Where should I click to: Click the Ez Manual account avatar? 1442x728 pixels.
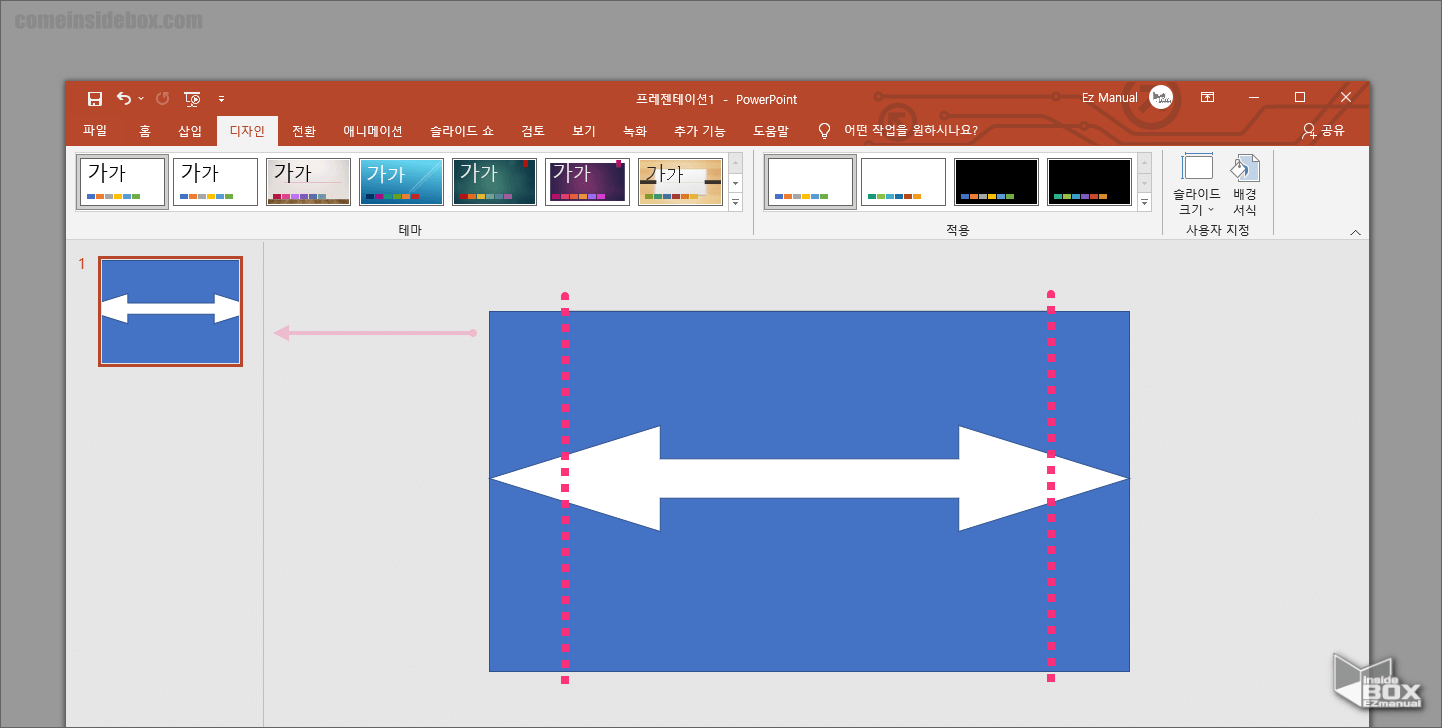pyautogui.click(x=1161, y=97)
